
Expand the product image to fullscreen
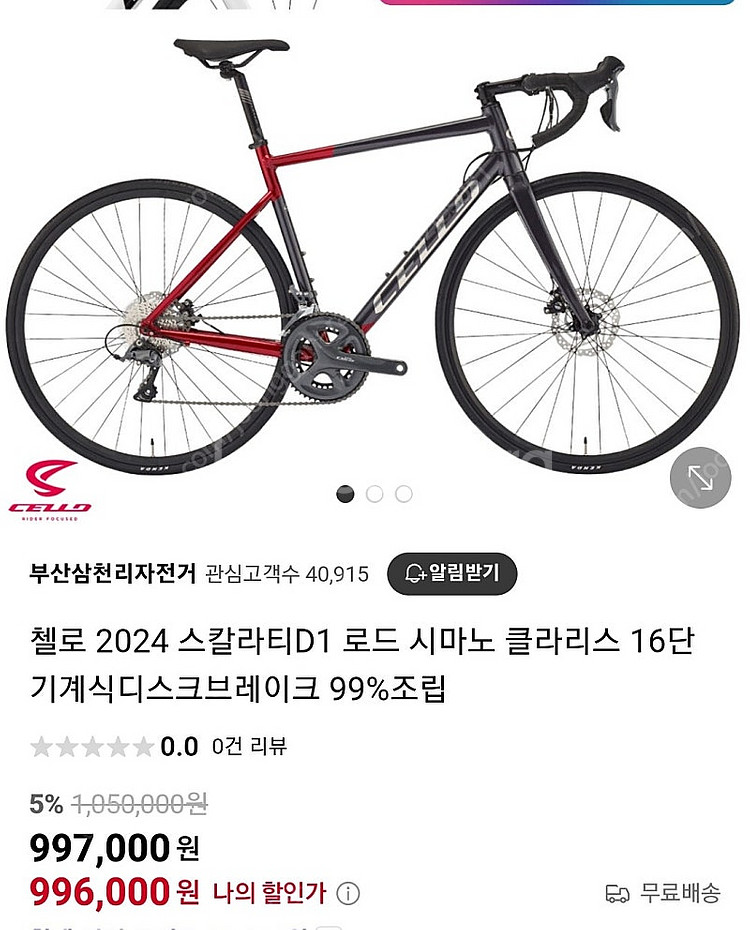point(700,477)
